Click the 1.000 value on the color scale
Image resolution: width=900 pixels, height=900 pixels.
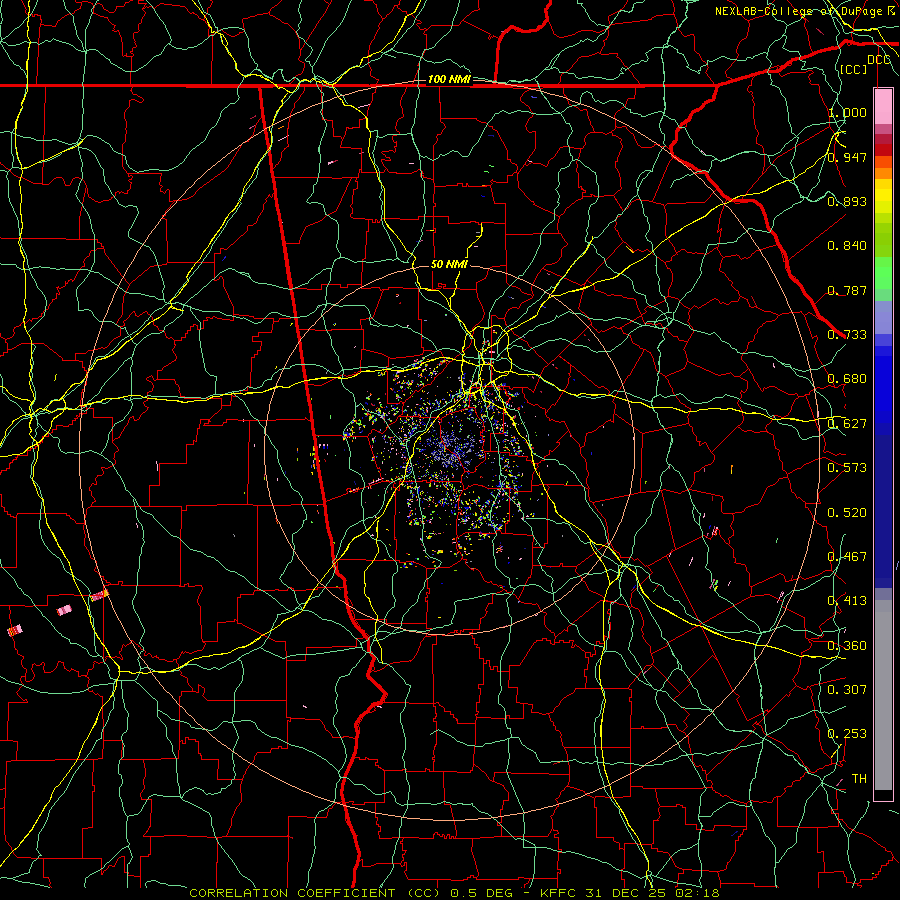[847, 112]
